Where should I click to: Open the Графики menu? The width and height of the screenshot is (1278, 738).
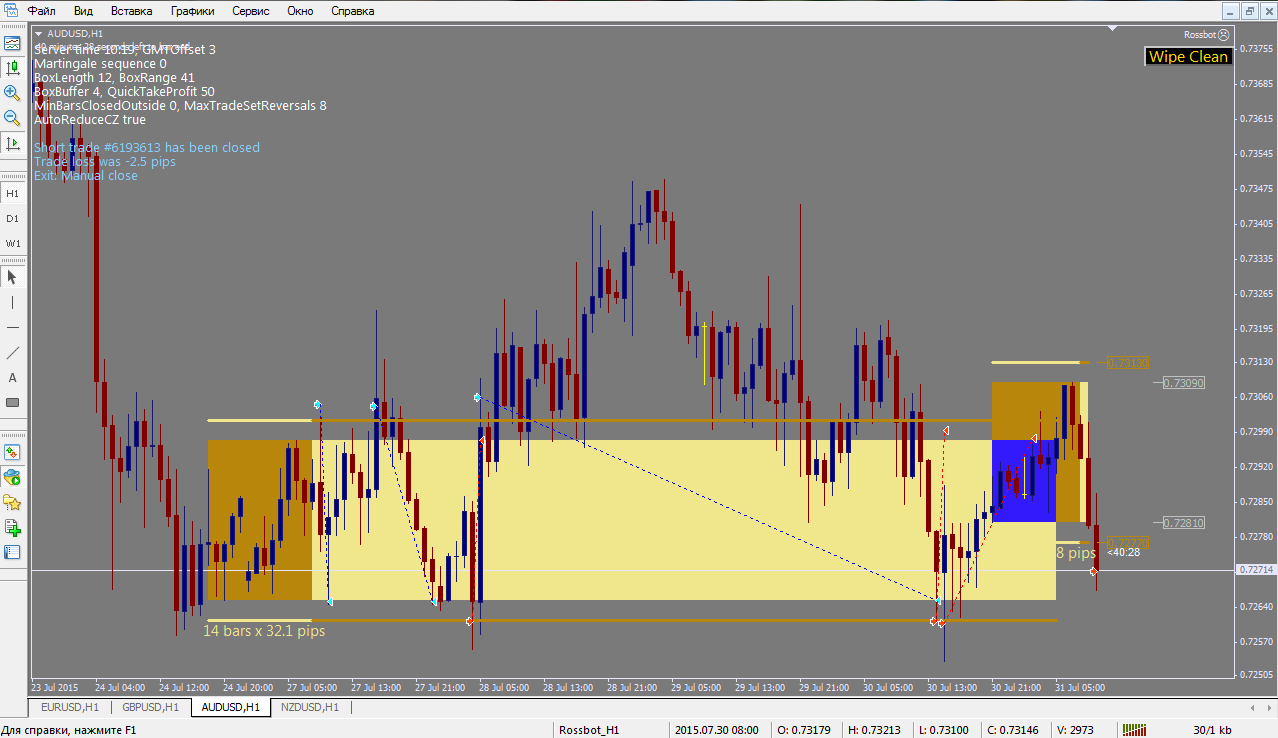pyautogui.click(x=192, y=11)
